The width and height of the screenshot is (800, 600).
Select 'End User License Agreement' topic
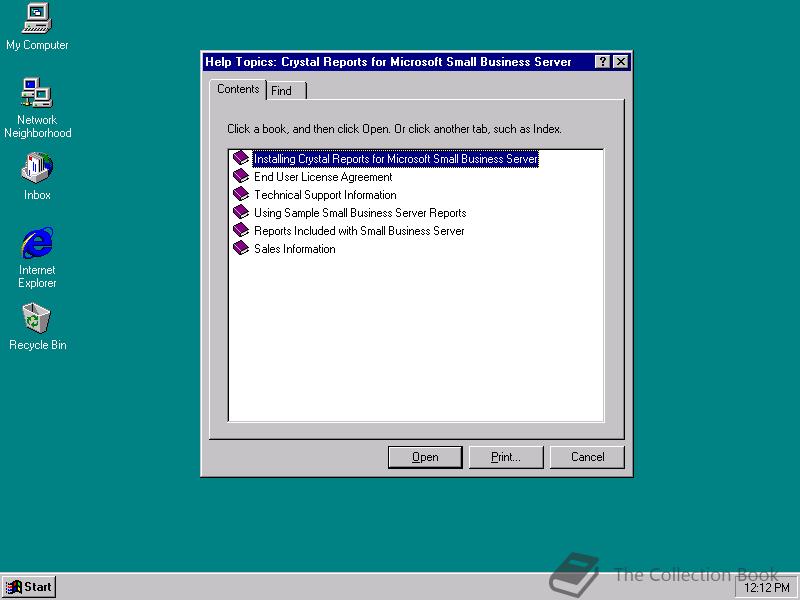323,177
